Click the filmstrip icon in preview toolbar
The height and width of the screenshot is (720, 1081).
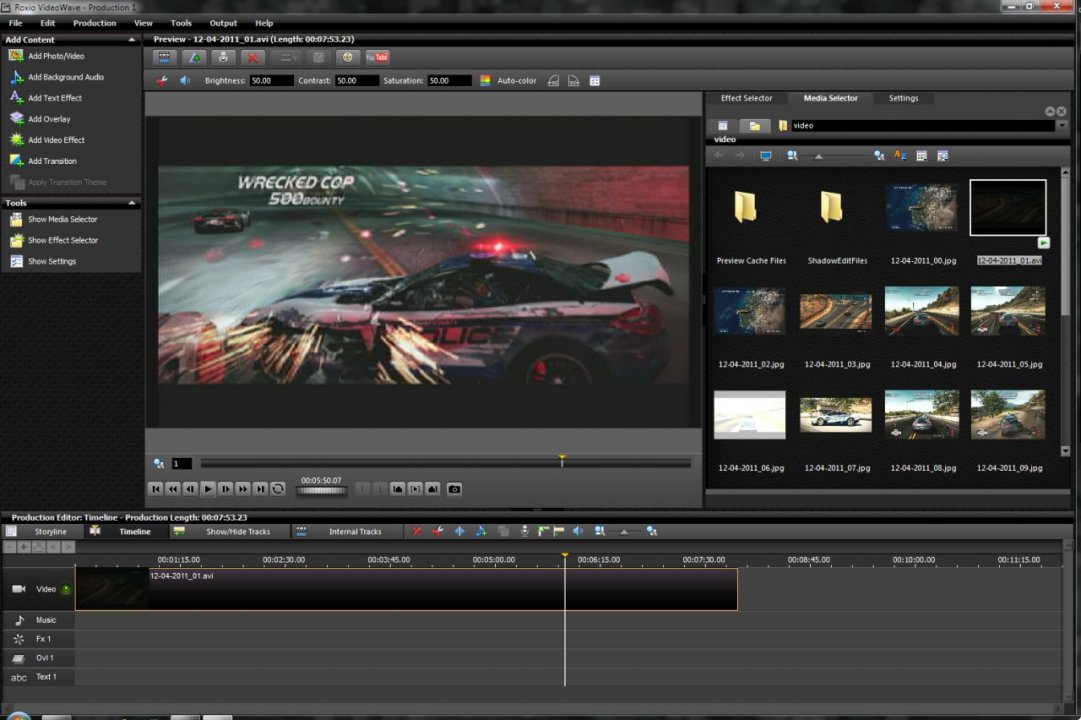[x=164, y=58]
